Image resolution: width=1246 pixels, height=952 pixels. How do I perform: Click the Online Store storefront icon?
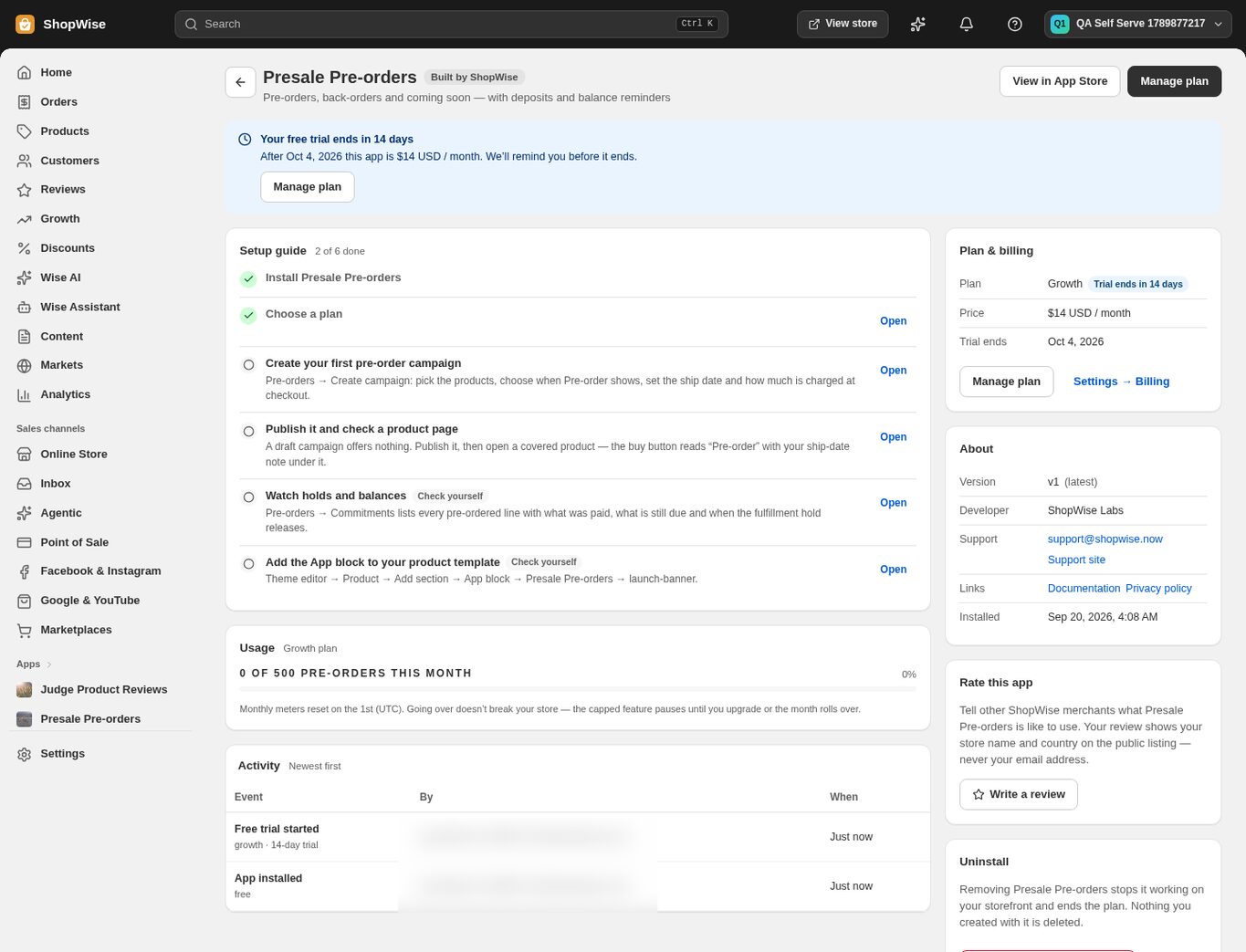click(x=25, y=454)
